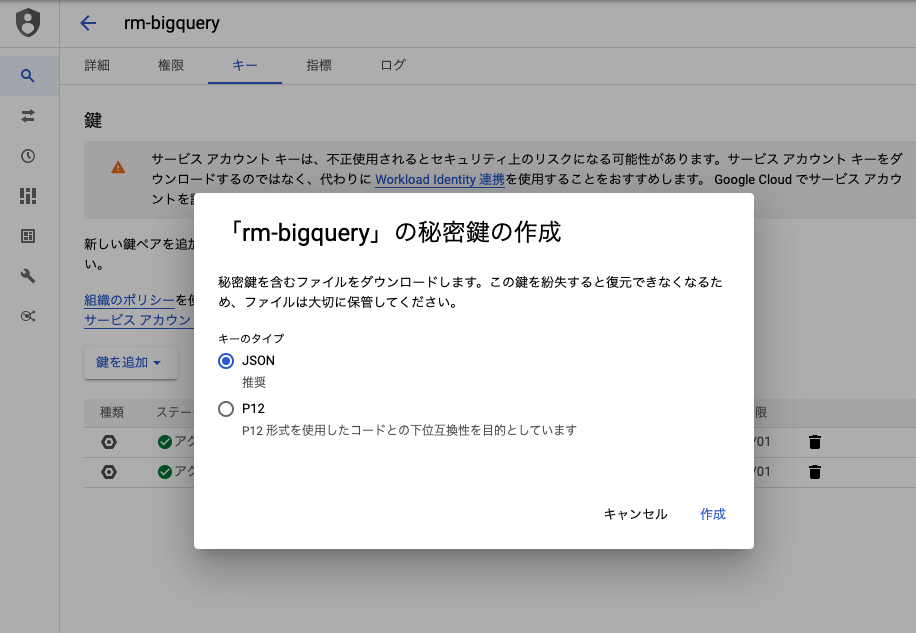Click the green status check on the first key
The width and height of the screenshot is (916, 633).
[166, 441]
